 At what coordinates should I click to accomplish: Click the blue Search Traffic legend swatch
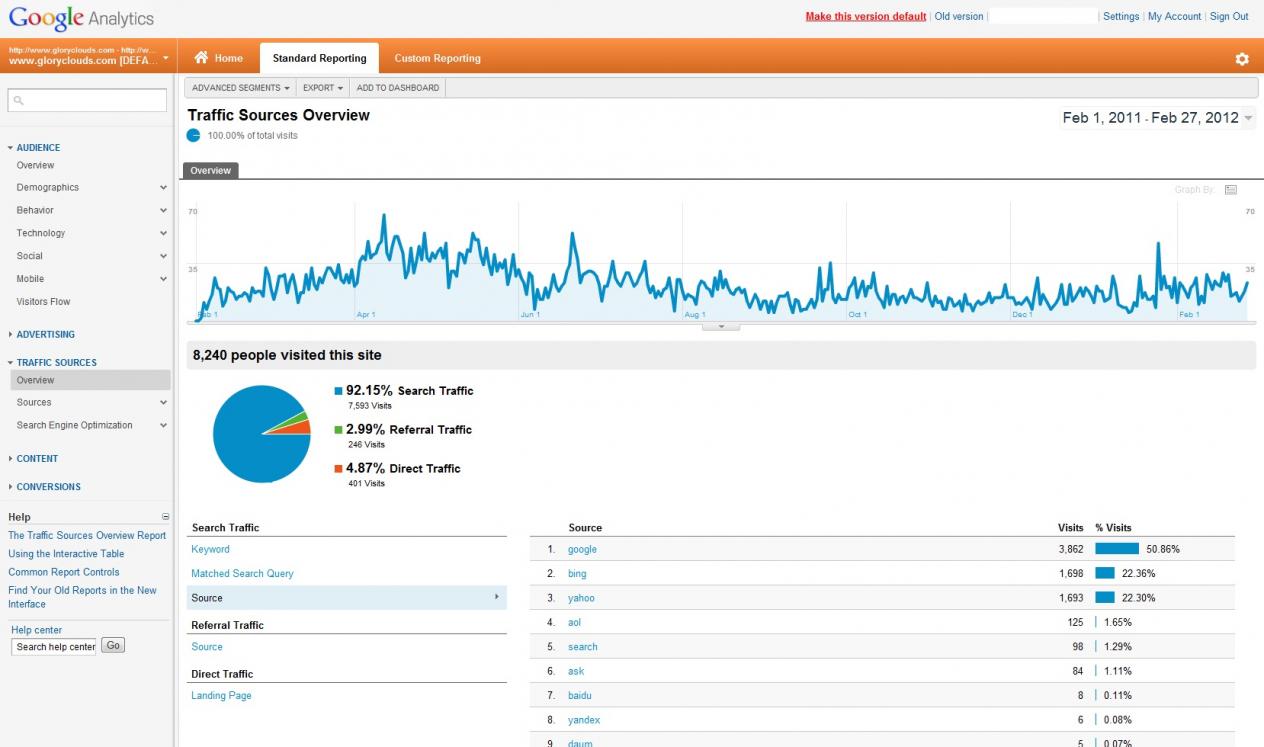tap(338, 391)
